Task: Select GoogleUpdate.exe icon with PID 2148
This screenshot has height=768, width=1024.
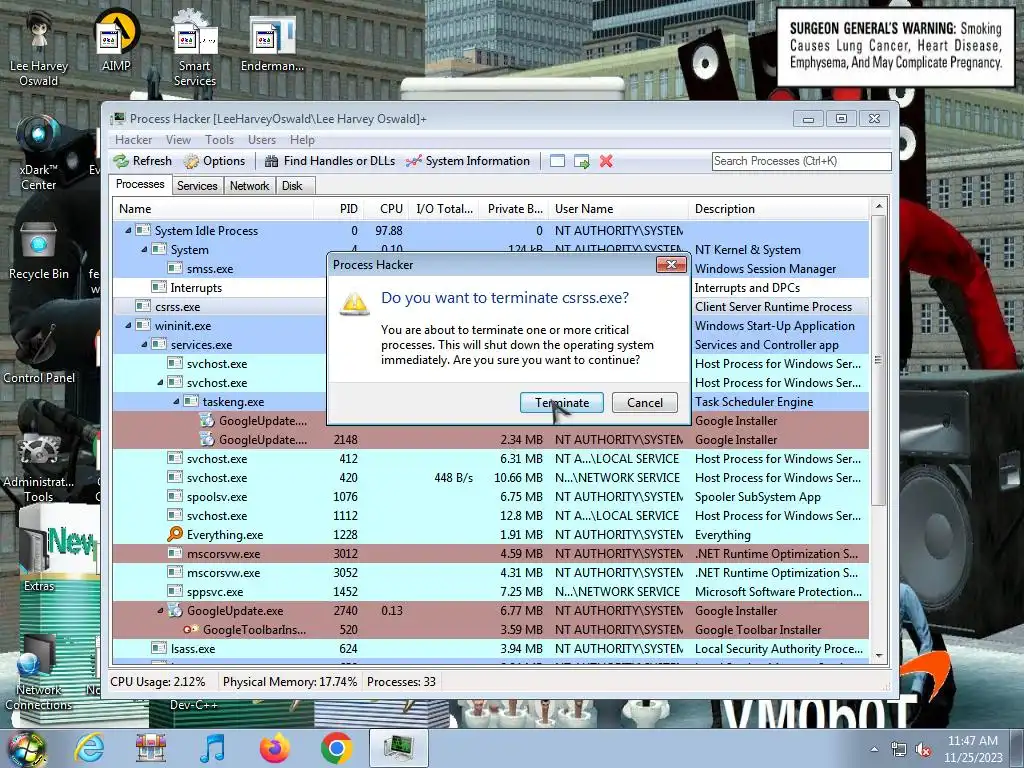Action: click(206, 440)
